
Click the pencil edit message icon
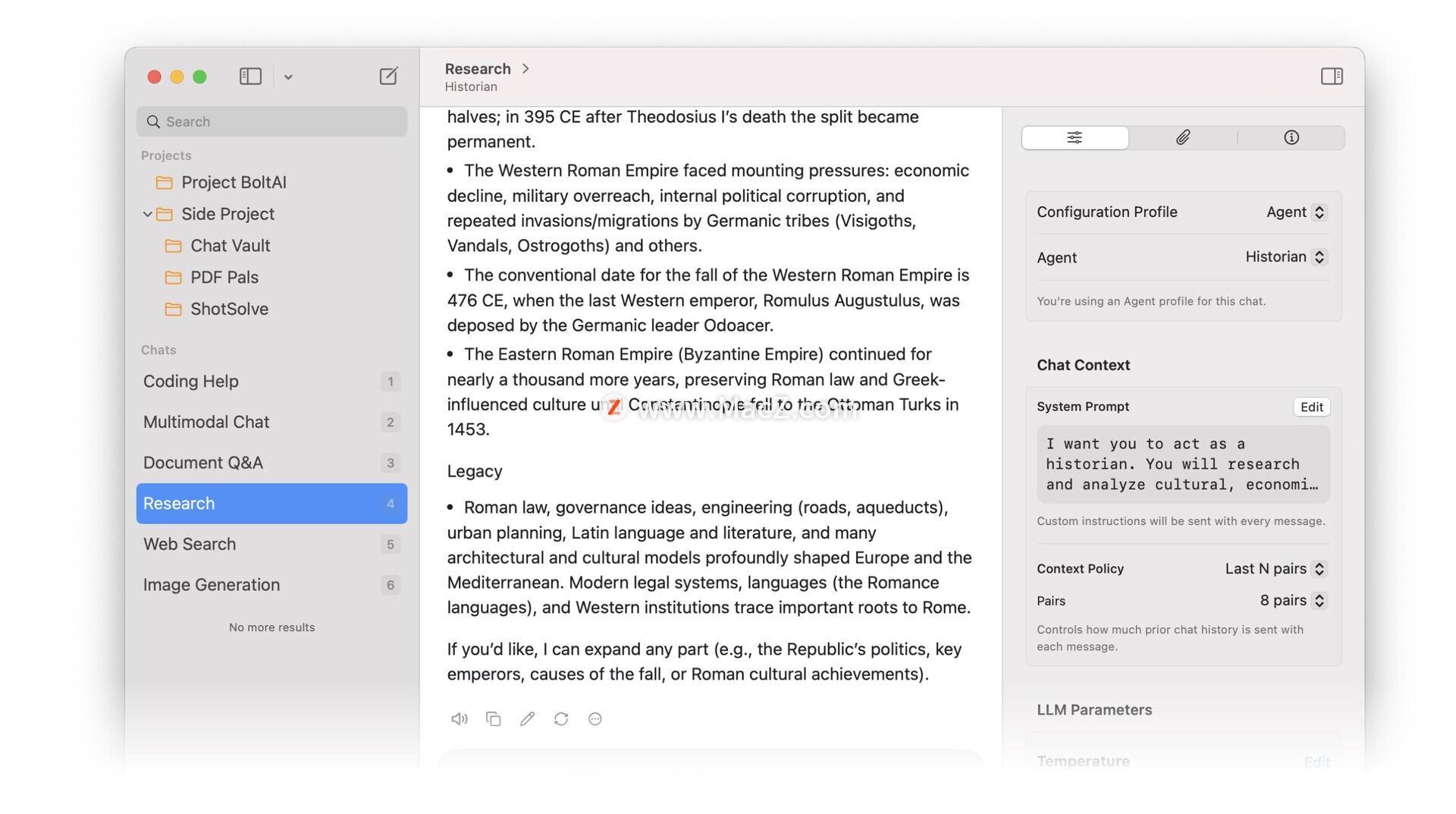click(527, 718)
